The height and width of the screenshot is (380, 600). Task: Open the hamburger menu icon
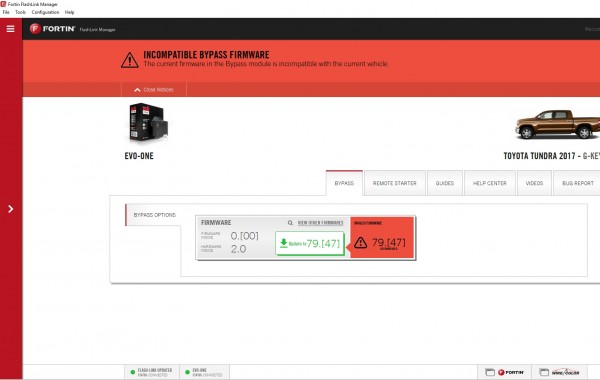point(10,29)
